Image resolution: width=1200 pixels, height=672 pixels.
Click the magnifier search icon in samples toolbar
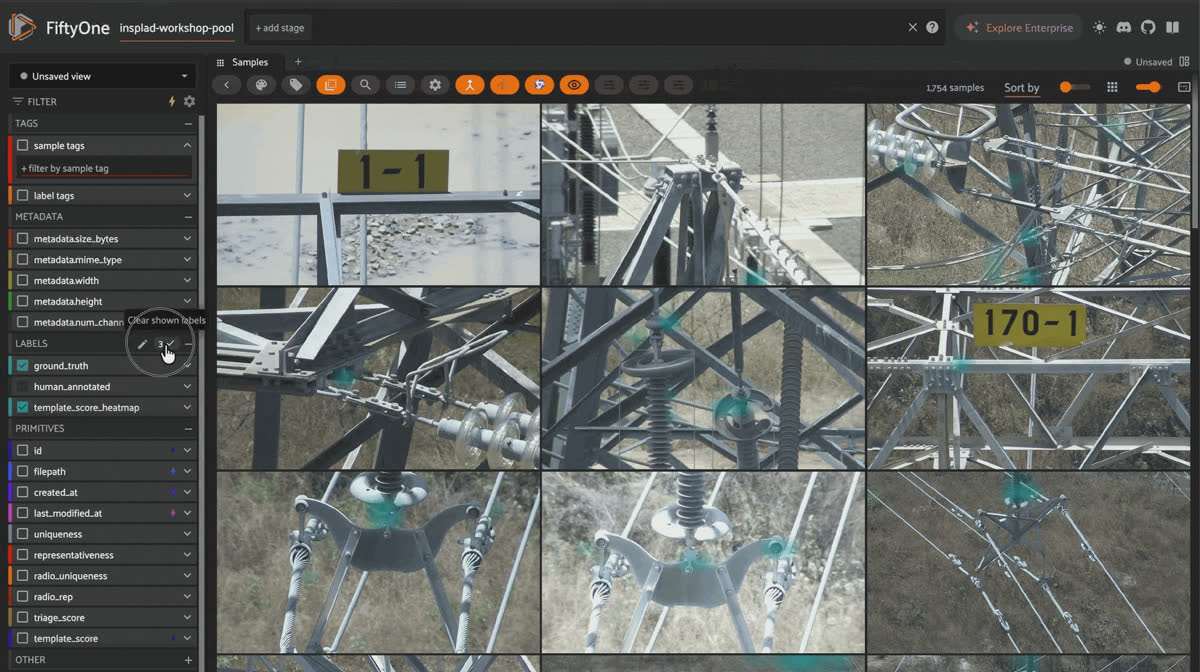point(365,85)
